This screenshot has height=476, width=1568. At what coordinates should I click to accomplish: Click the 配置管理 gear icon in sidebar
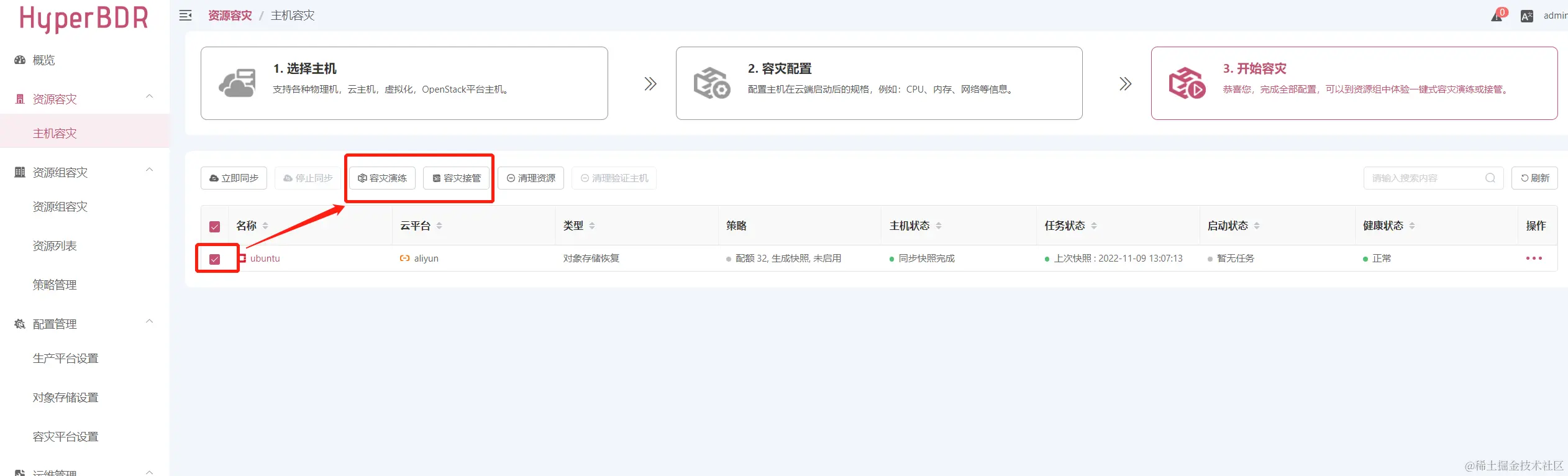click(20, 324)
